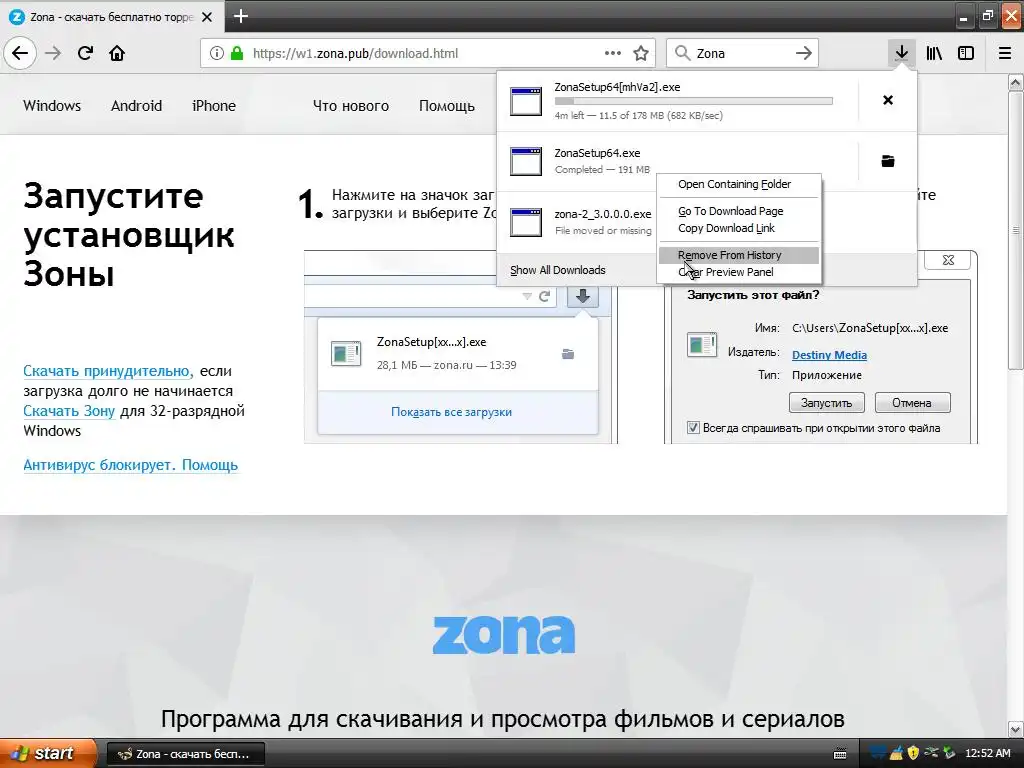This screenshot has height=768, width=1024.
Task: Select Remove From History
Action: 739,255
